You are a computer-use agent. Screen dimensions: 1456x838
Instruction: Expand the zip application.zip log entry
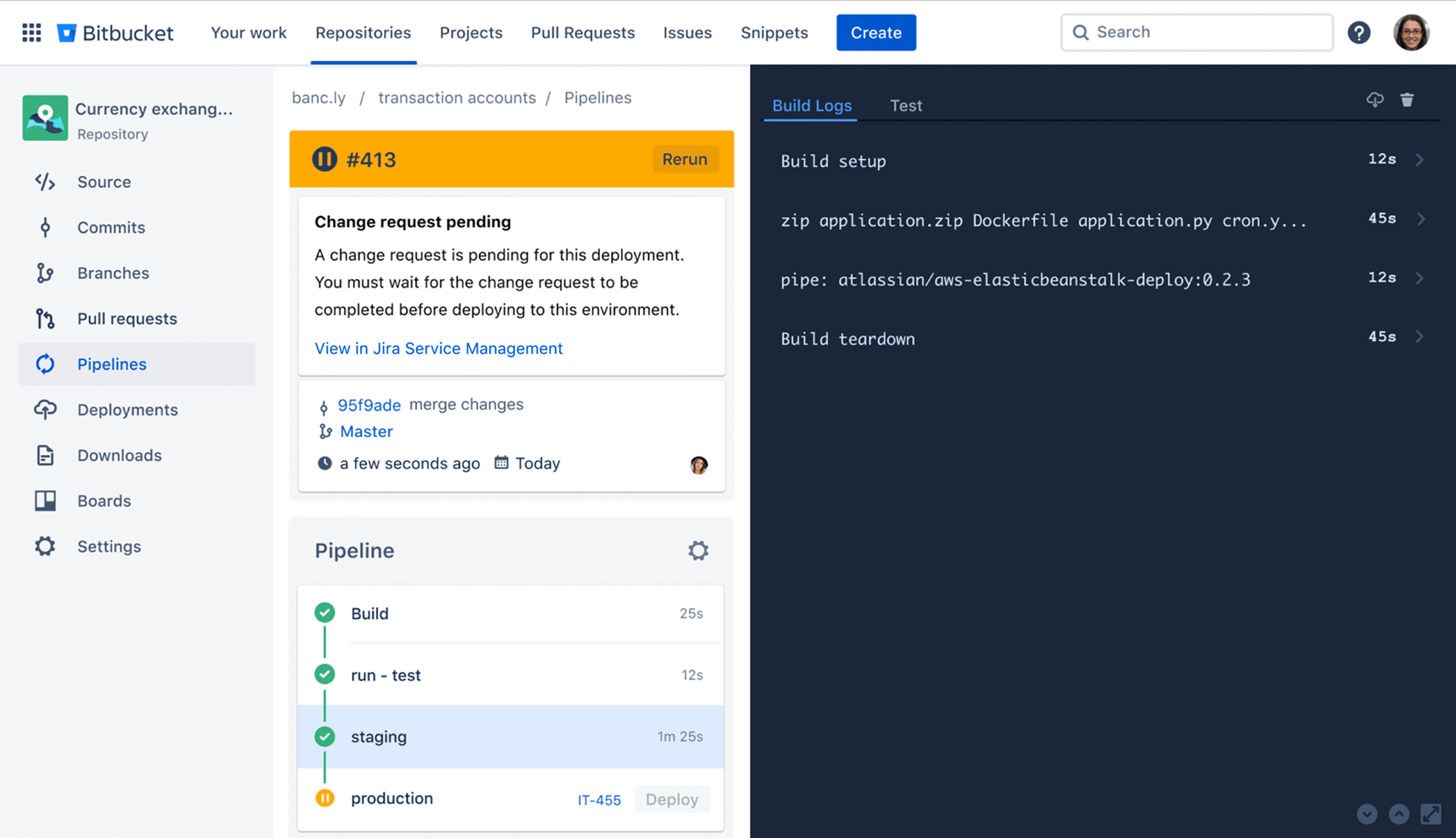1421,220
